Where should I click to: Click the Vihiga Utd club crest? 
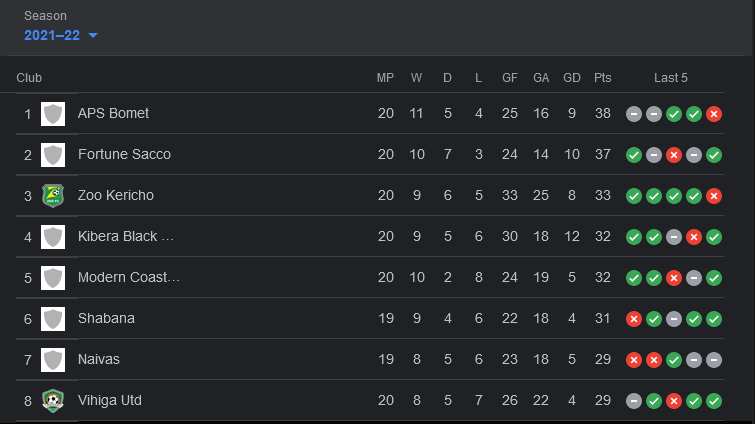(53, 400)
